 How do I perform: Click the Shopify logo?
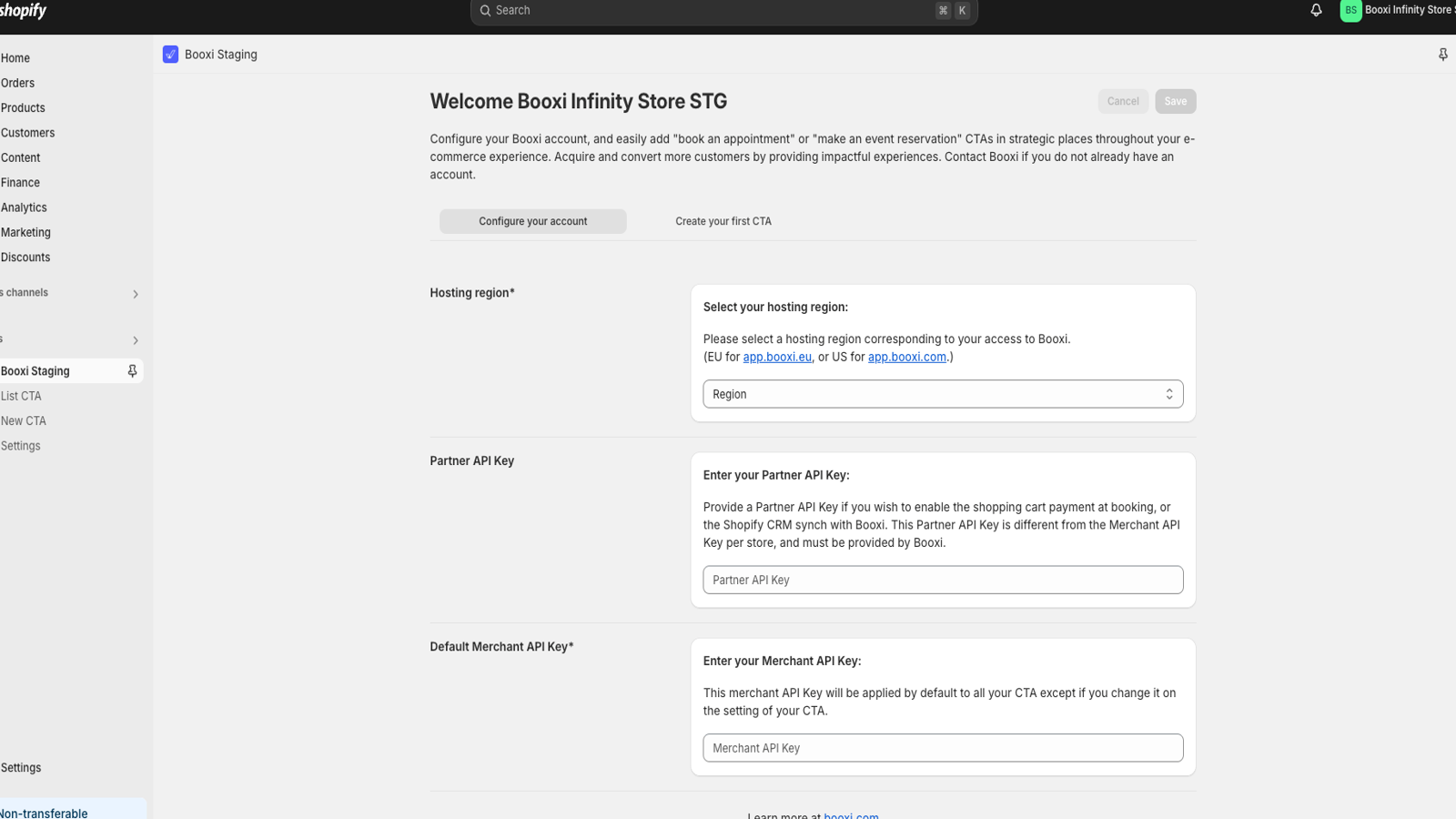click(23, 10)
